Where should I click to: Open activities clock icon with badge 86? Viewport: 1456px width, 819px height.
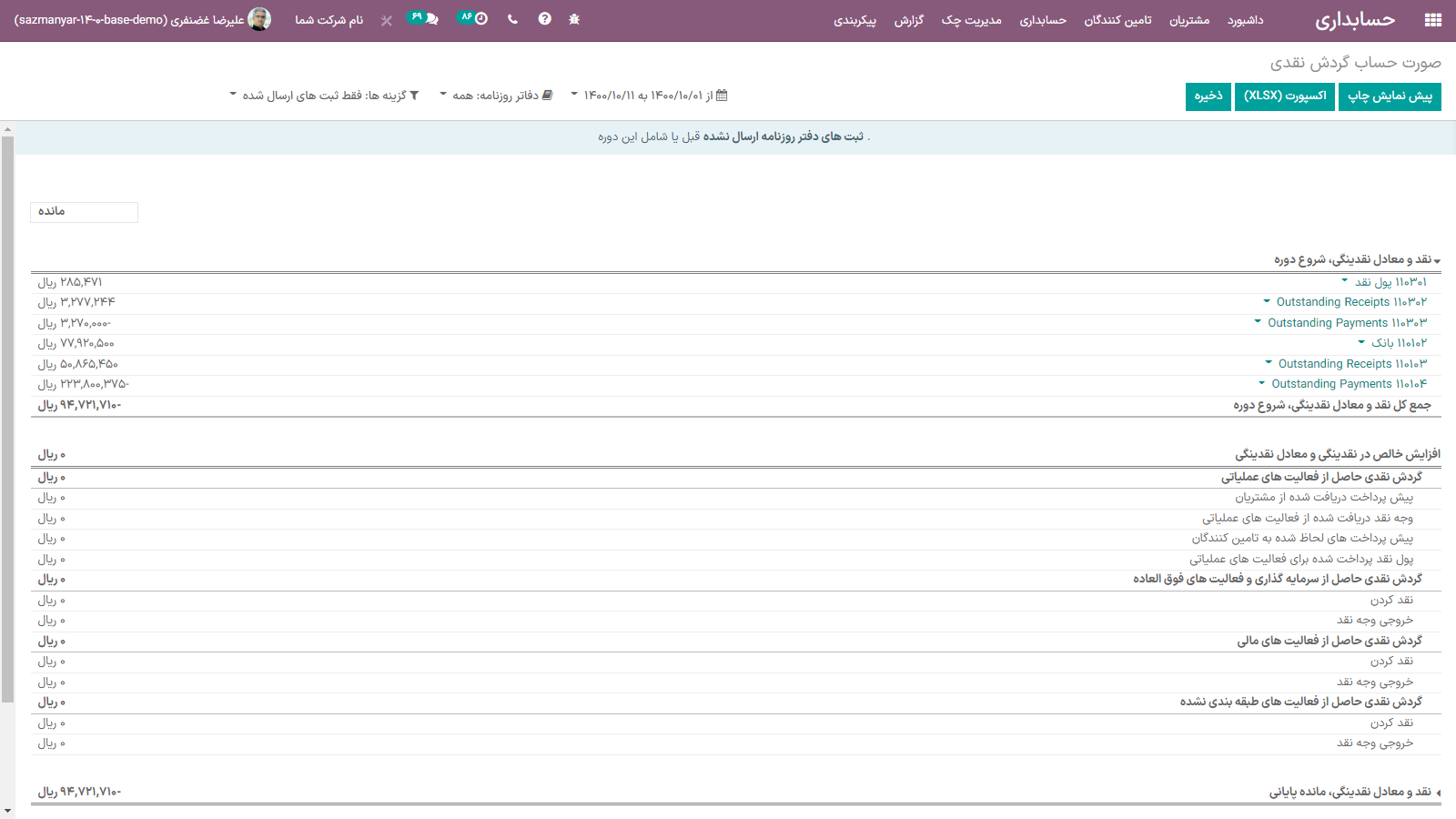(473, 18)
